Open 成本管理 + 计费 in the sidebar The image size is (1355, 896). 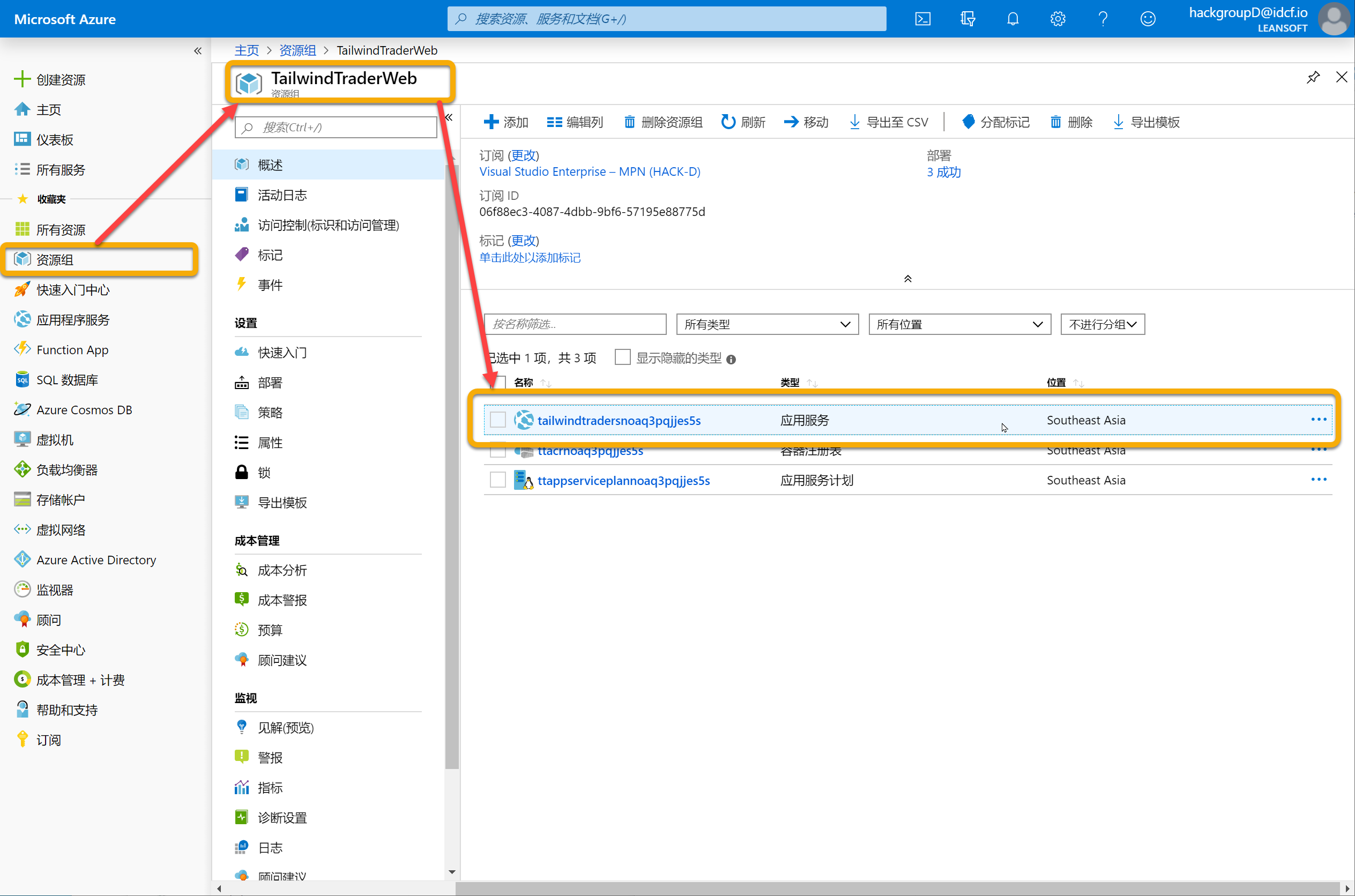pyautogui.click(x=69, y=680)
